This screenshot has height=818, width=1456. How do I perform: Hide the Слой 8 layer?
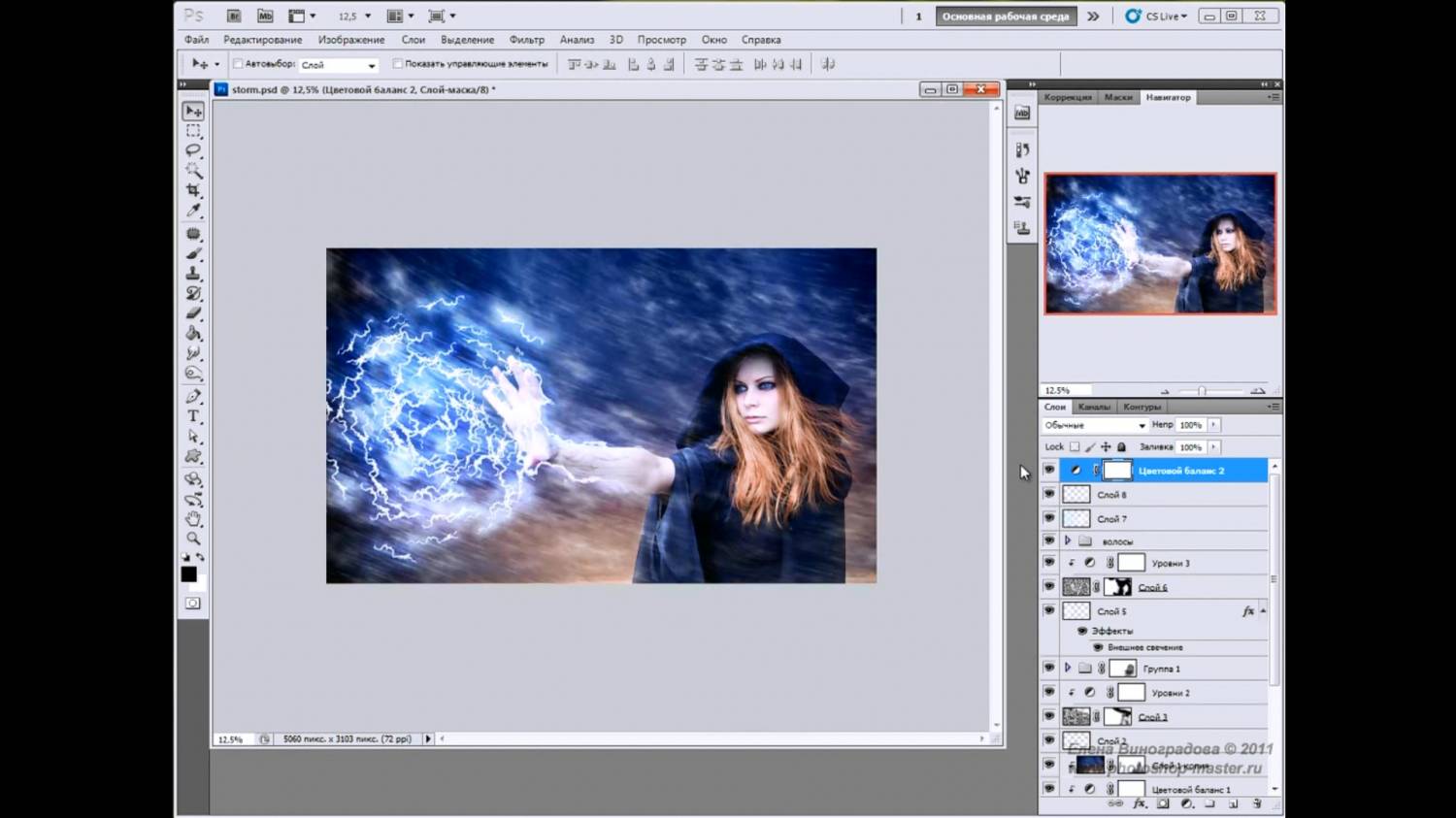(1048, 494)
